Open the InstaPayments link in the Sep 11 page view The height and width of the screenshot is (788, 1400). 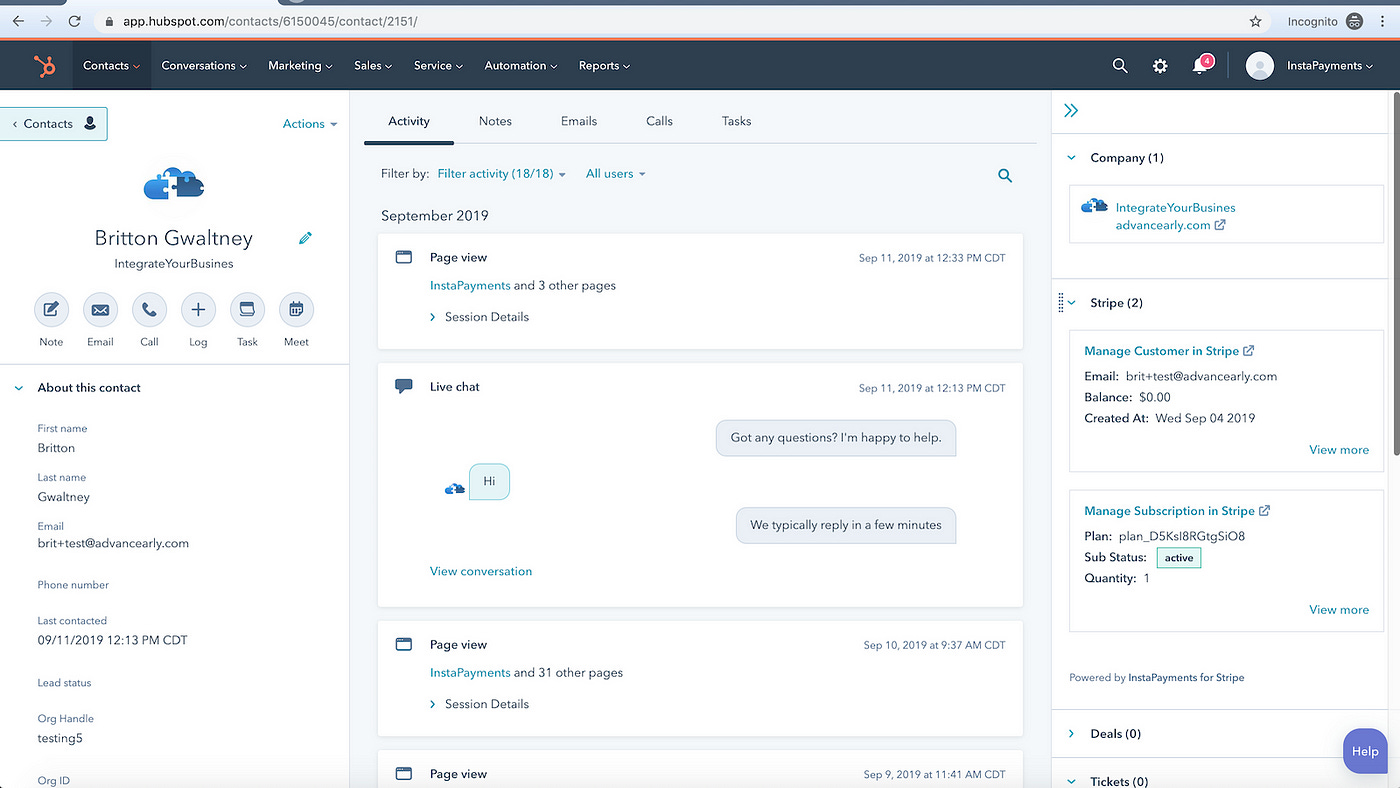click(x=470, y=286)
